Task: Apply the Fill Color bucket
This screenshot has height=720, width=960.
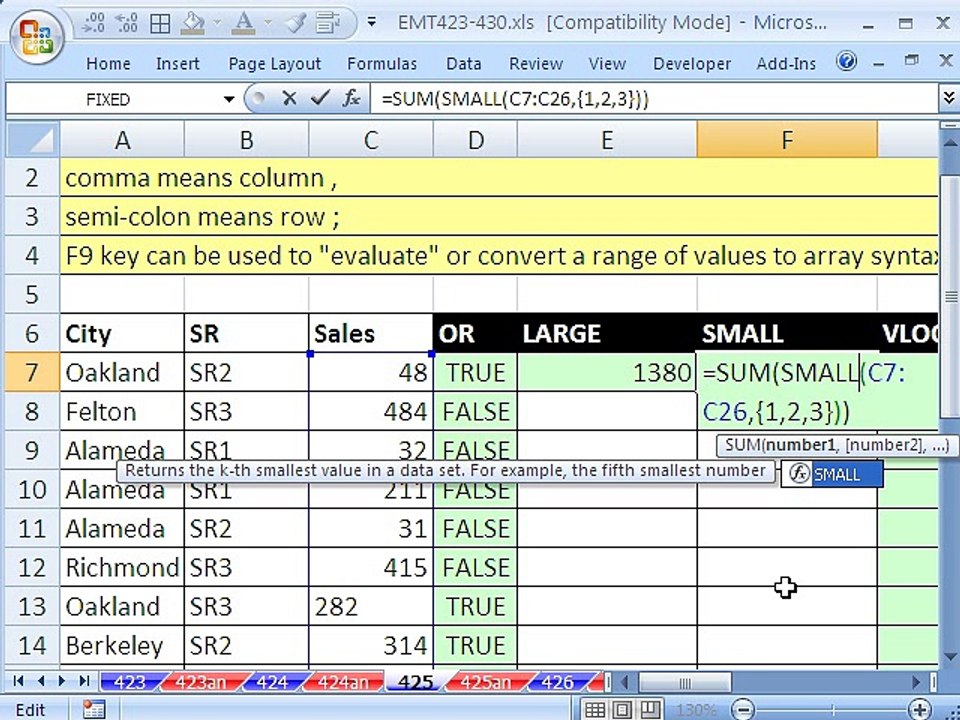Action: [x=193, y=24]
